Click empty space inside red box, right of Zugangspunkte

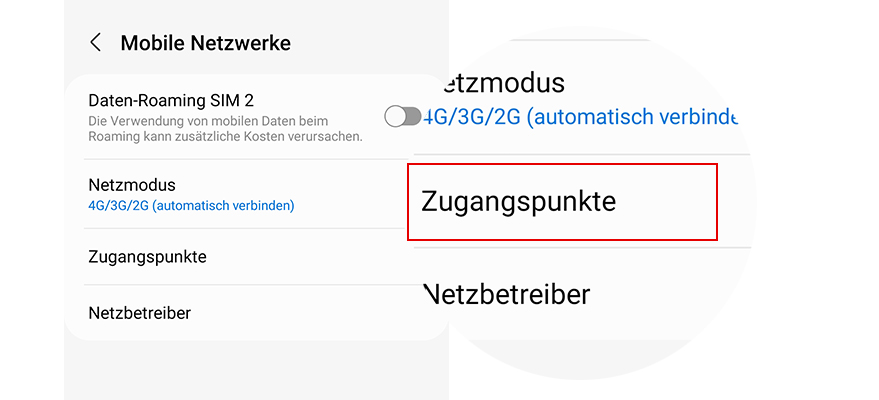point(670,201)
